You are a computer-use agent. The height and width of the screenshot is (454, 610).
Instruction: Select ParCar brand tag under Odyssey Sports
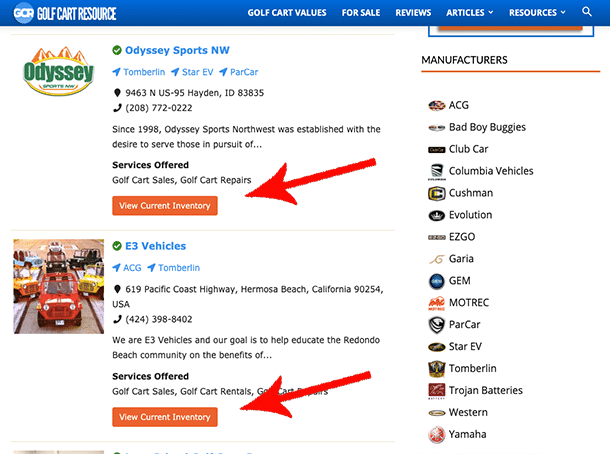pyautogui.click(x=238, y=72)
